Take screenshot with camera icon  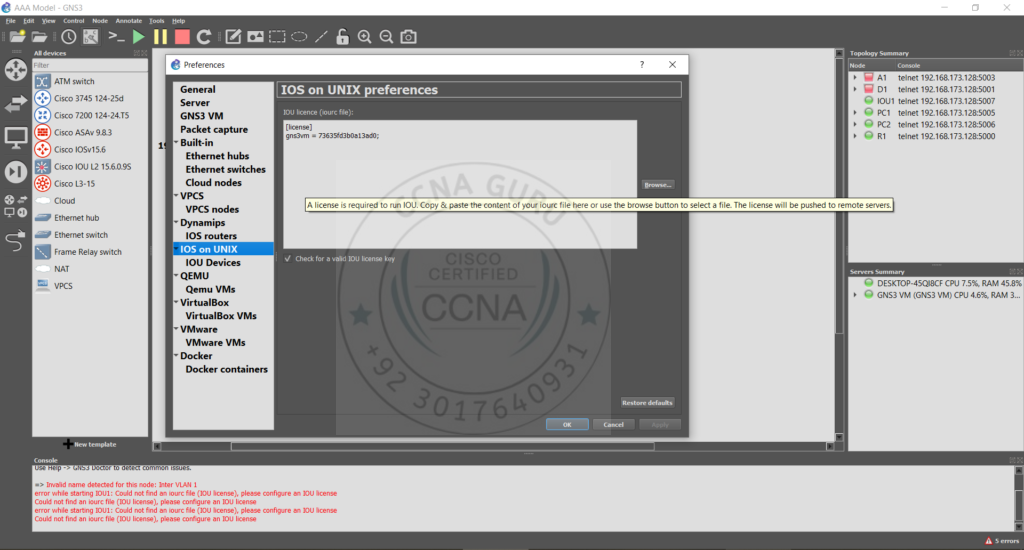[x=408, y=37]
